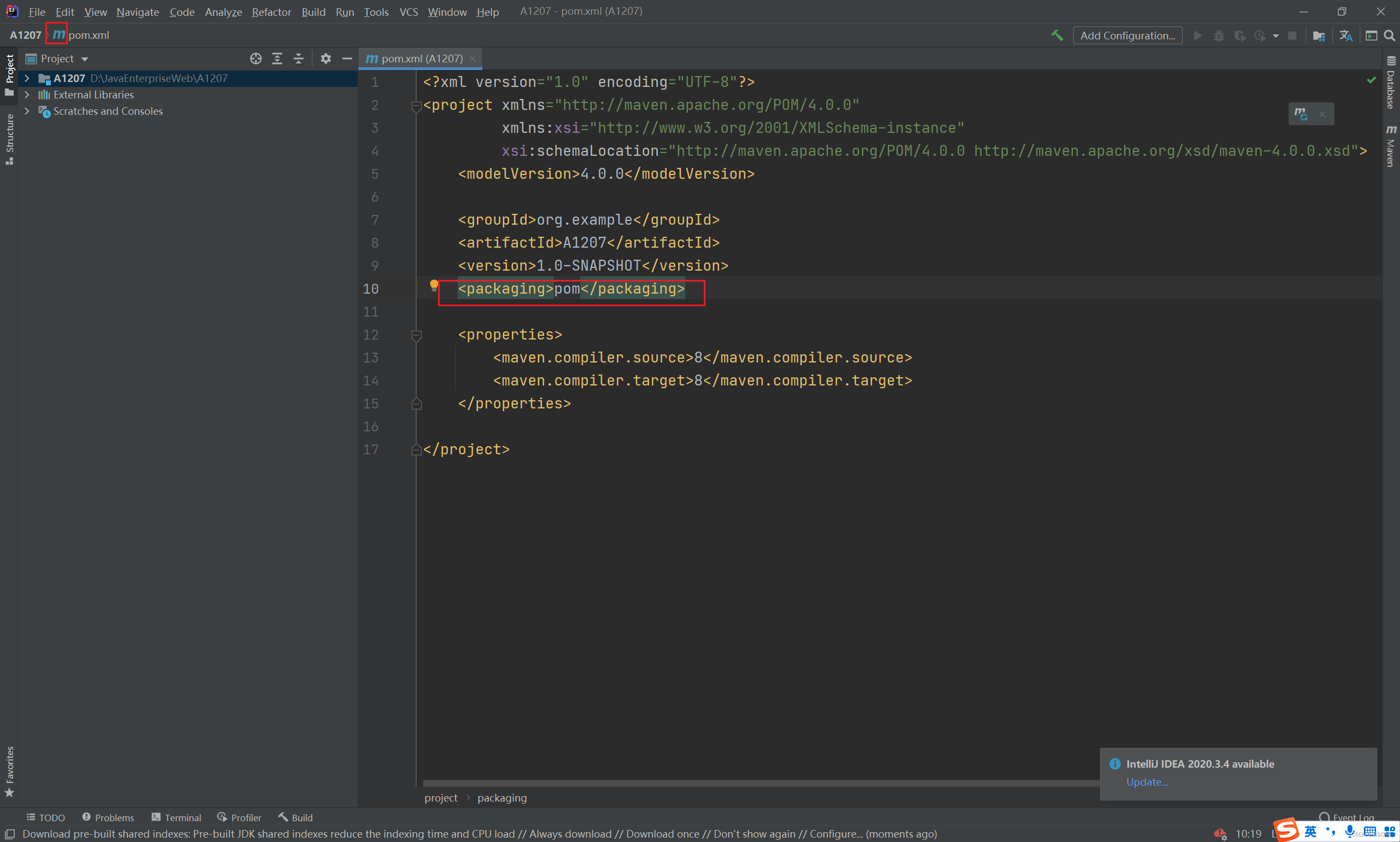Click Collapse All icon in Project panel
This screenshot has width=1400, height=842.
(299, 59)
